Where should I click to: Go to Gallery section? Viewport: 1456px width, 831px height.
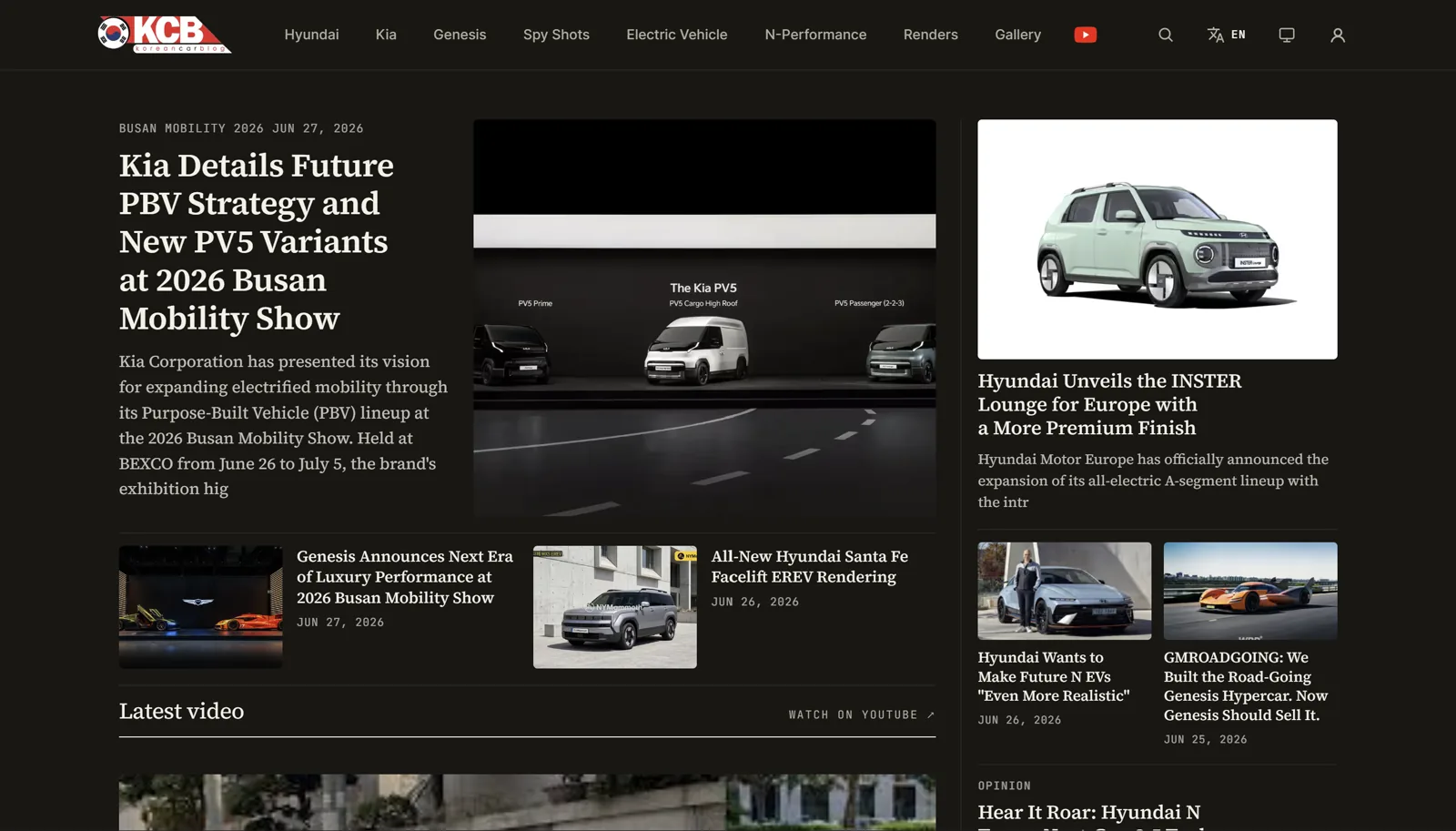pyautogui.click(x=1017, y=35)
